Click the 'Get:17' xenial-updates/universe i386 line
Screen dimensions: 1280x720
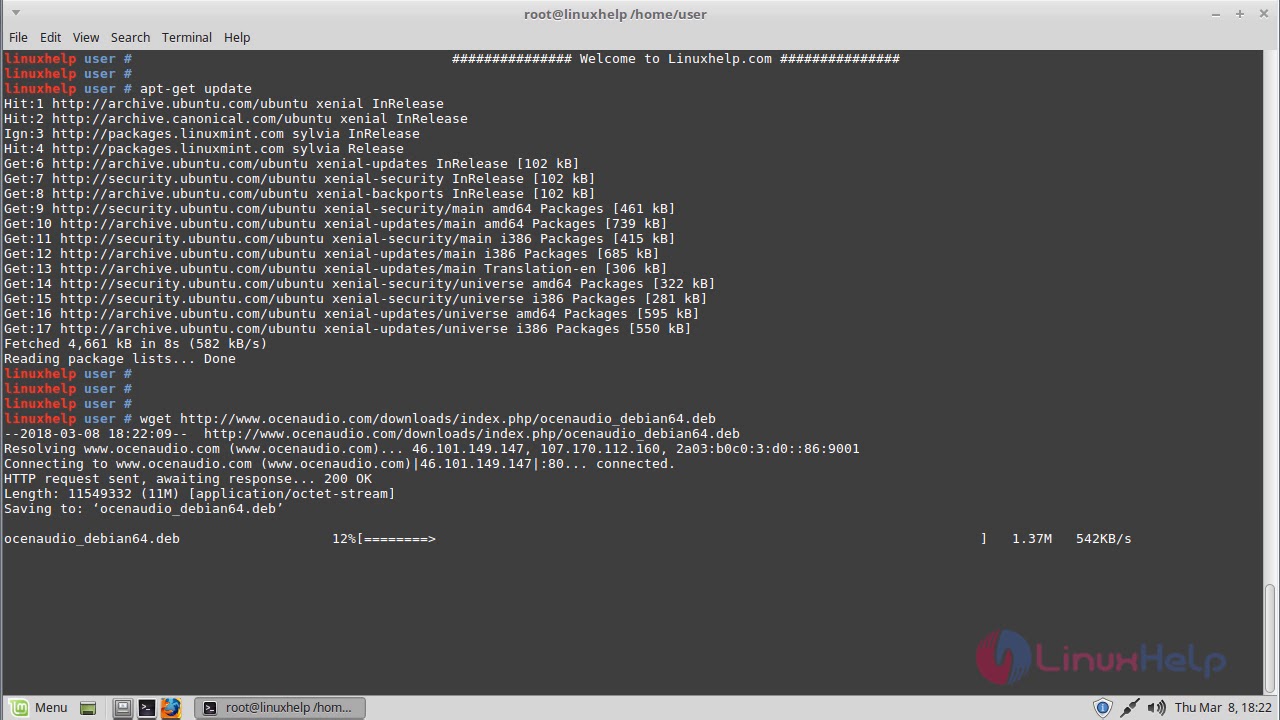point(348,329)
